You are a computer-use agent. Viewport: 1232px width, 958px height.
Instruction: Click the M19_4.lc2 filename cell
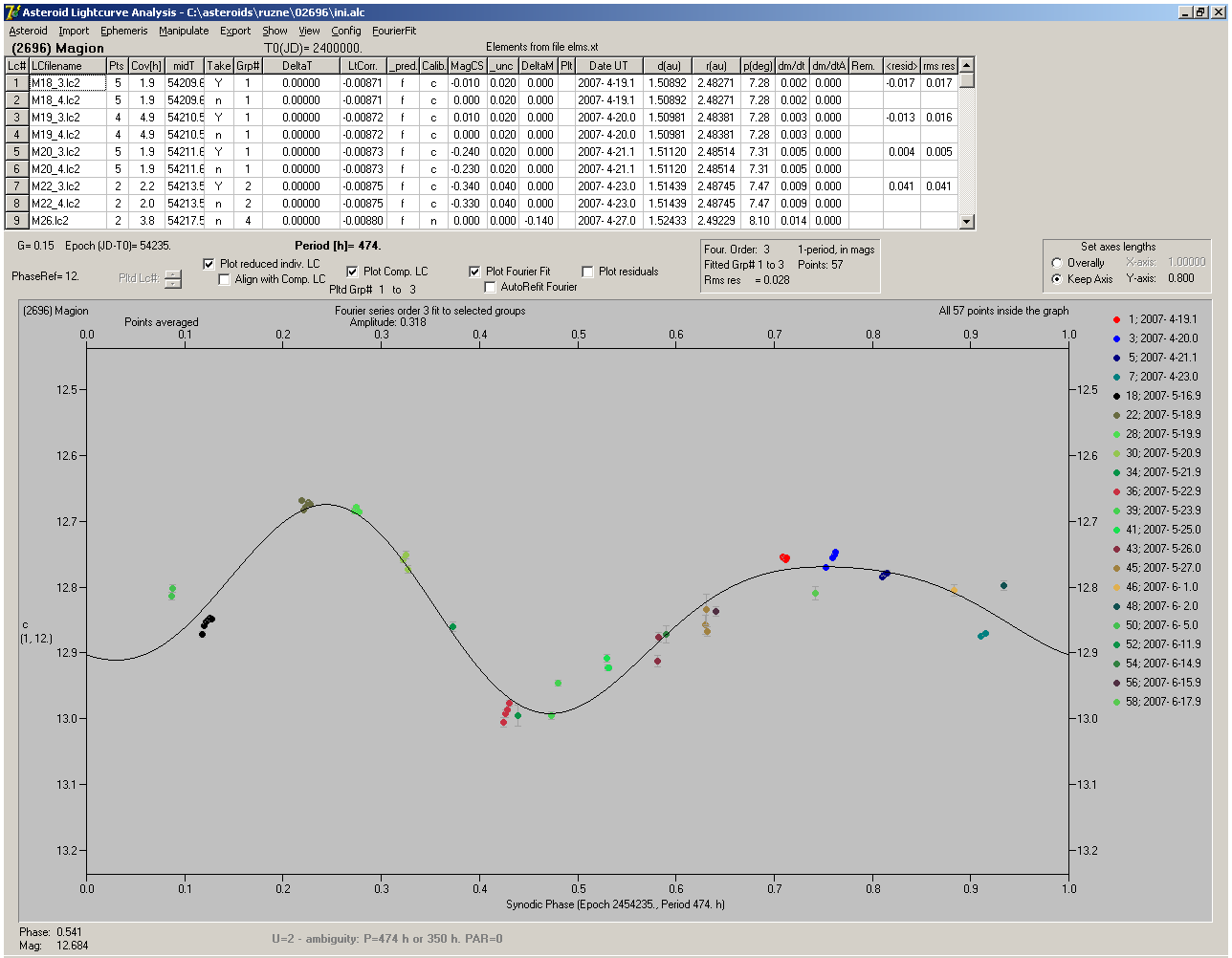(68, 135)
